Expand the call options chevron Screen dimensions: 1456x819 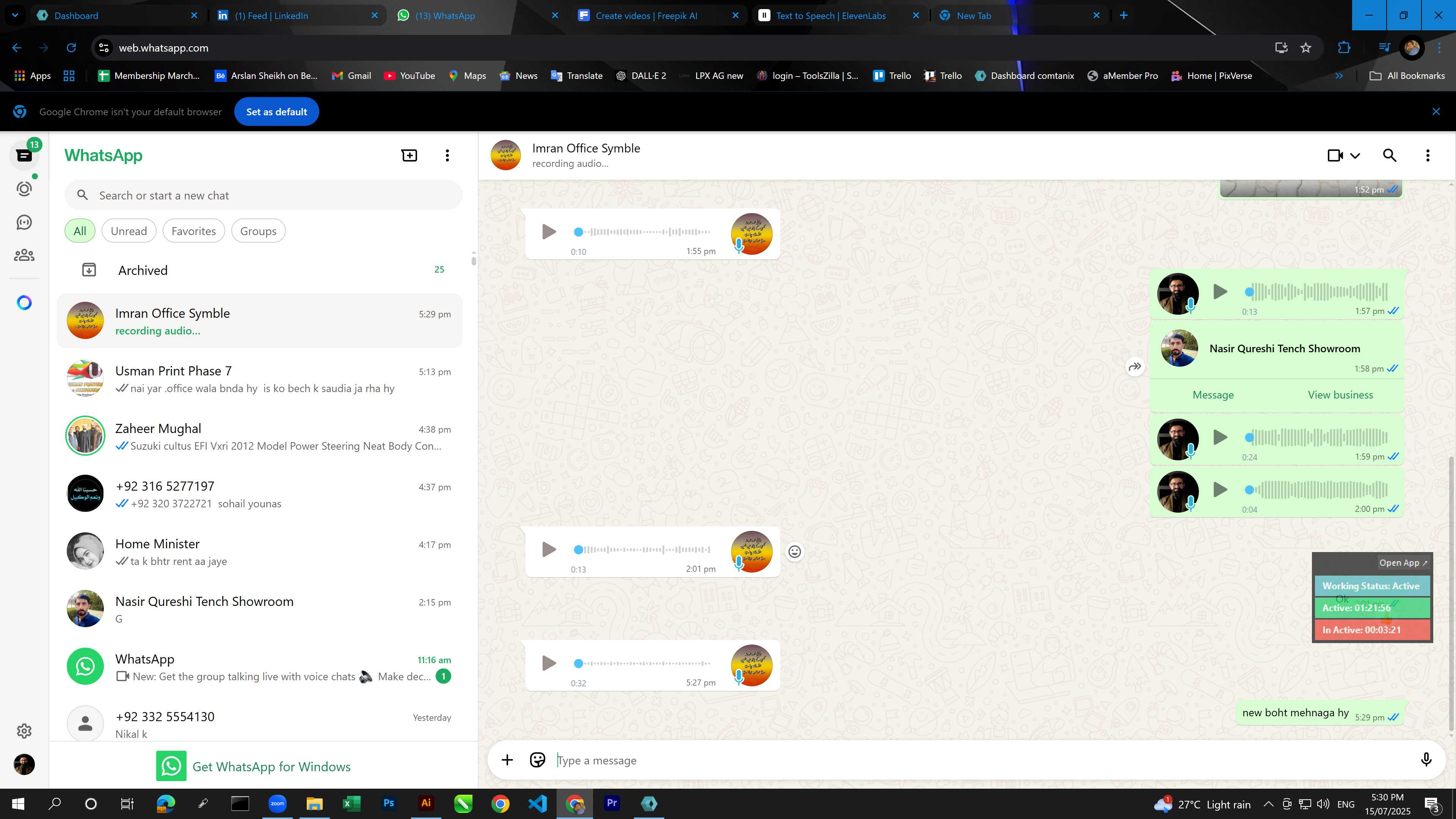pos(1355,155)
